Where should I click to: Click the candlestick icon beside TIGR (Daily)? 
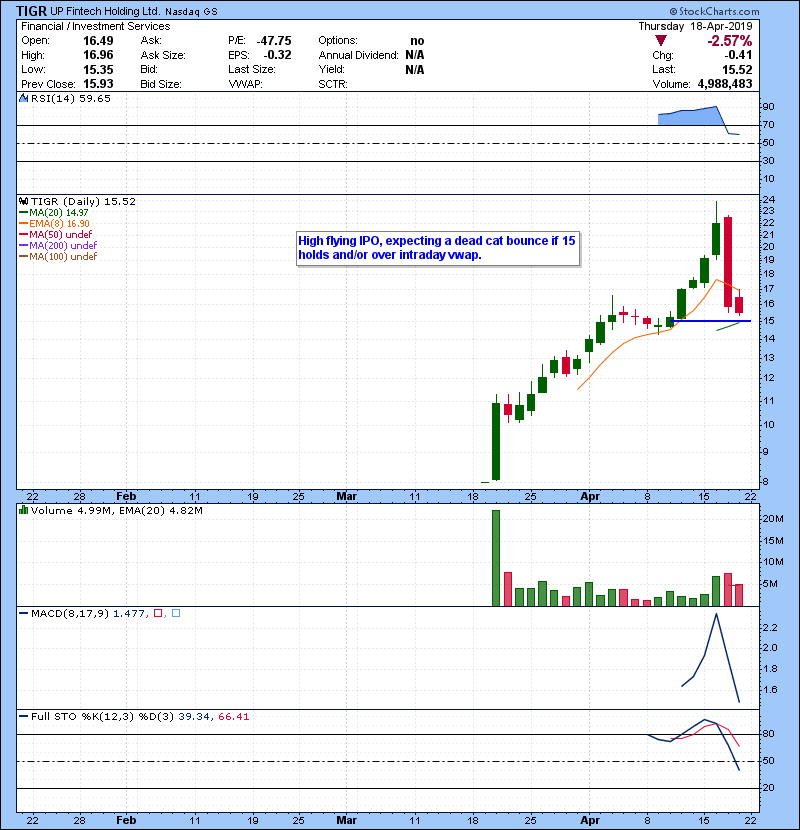pos(22,201)
